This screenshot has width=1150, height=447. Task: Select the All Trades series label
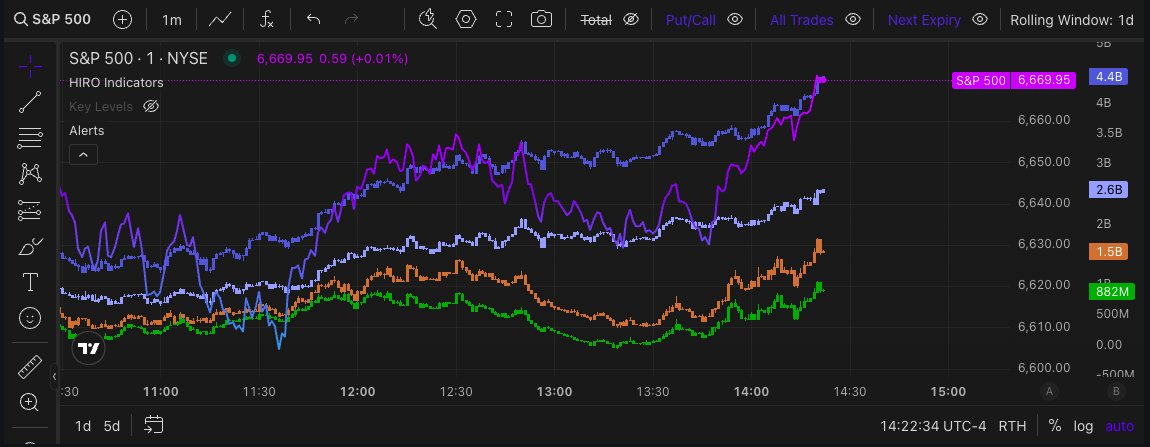point(802,21)
